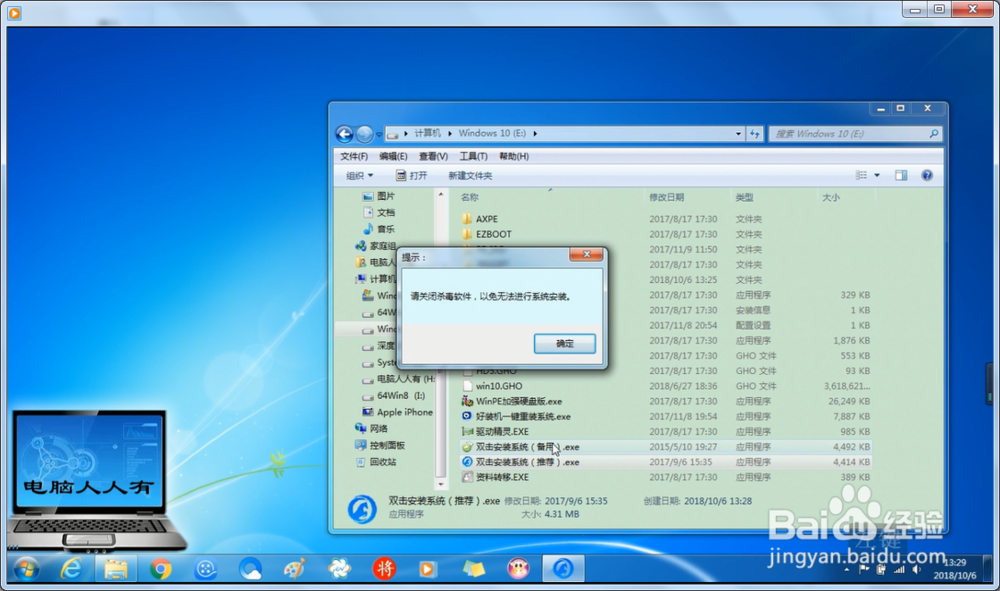The image size is (1000, 591).
Task: Click 网络 in the navigation pane
Action: pos(378,428)
